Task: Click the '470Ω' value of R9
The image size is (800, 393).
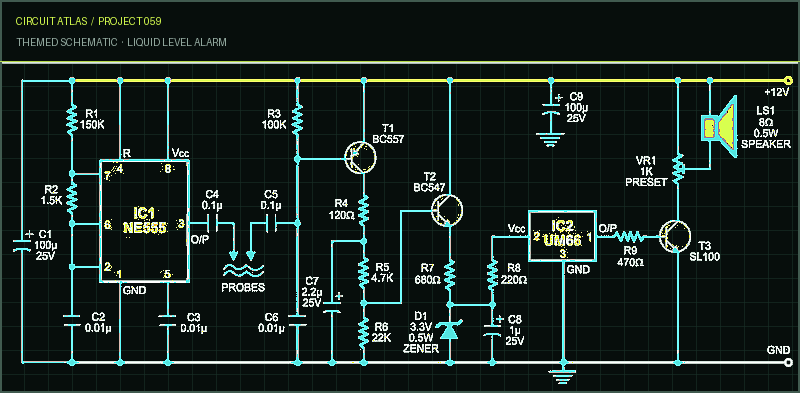Action: [630, 263]
